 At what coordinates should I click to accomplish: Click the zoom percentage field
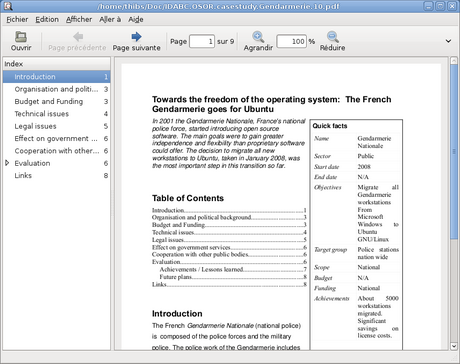click(291, 41)
